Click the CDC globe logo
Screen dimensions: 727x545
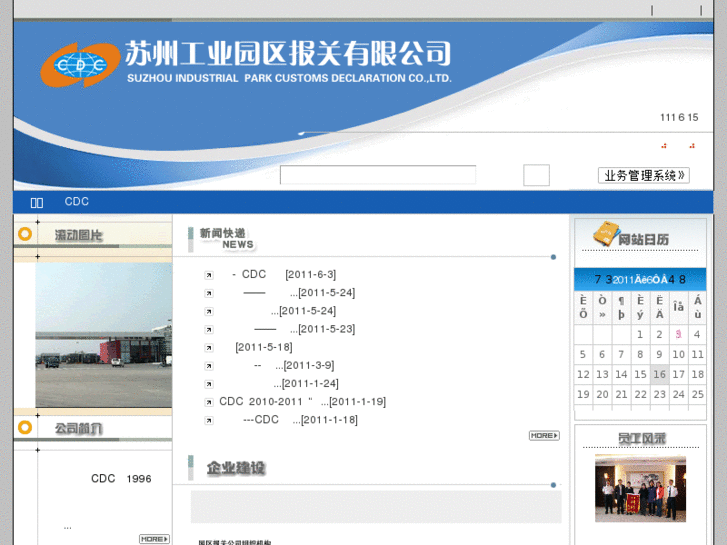(x=81, y=65)
